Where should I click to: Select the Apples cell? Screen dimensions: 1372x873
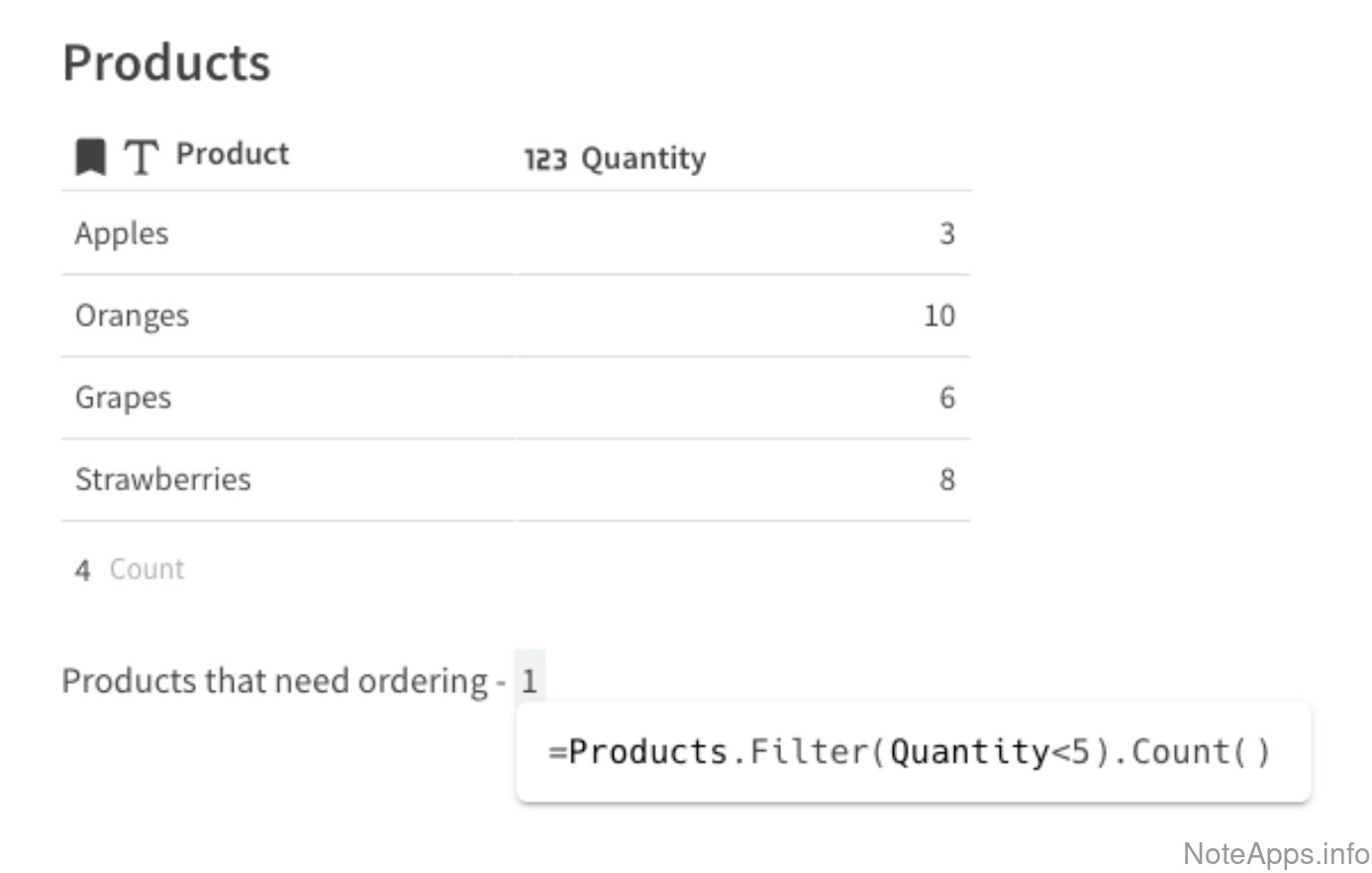pos(122,234)
